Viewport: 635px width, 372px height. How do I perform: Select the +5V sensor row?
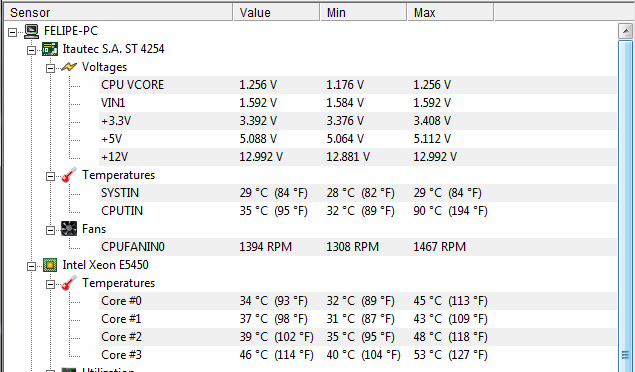point(358,139)
